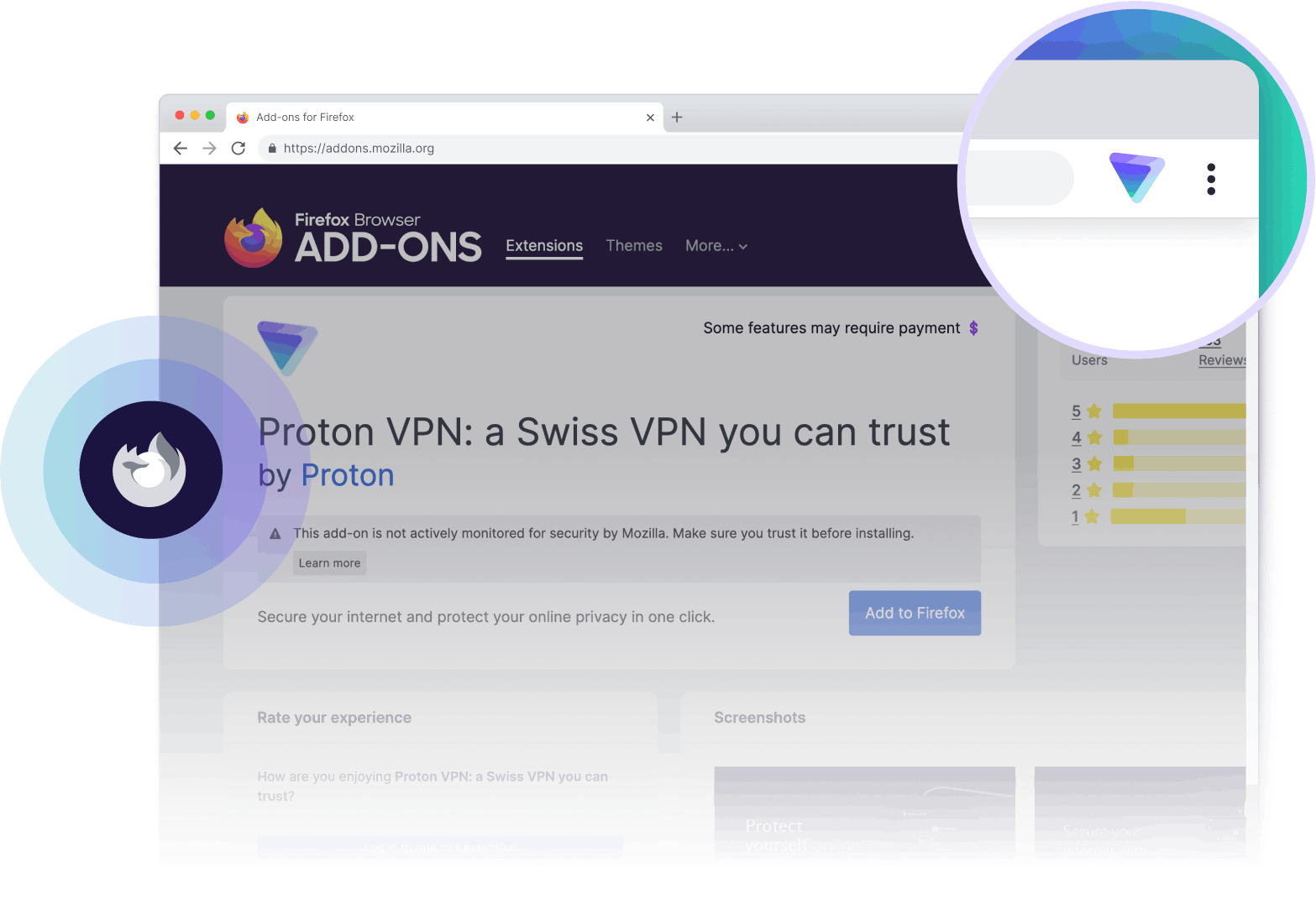Reload the page with refresh icon
The image size is (1316, 916).
tap(239, 149)
